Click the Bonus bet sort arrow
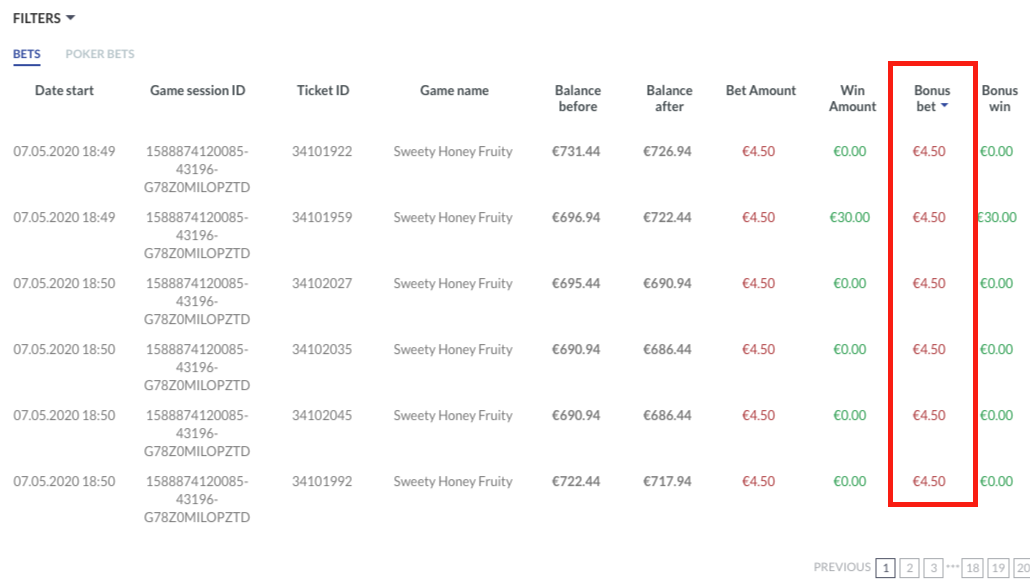 pyautogui.click(x=945, y=107)
